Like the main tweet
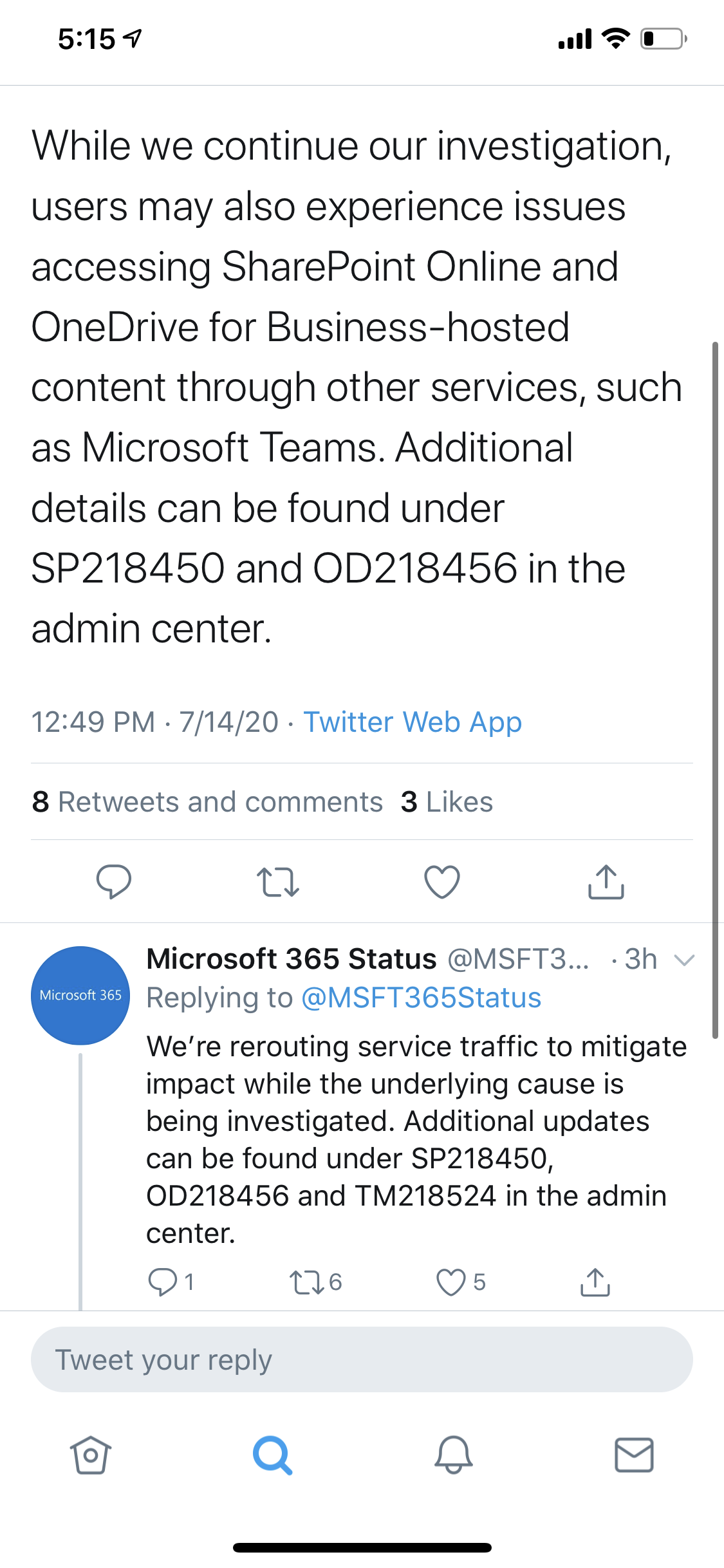 point(441,882)
